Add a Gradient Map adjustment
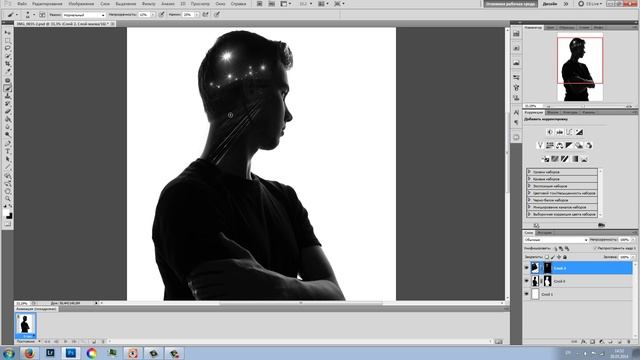 click(575, 159)
